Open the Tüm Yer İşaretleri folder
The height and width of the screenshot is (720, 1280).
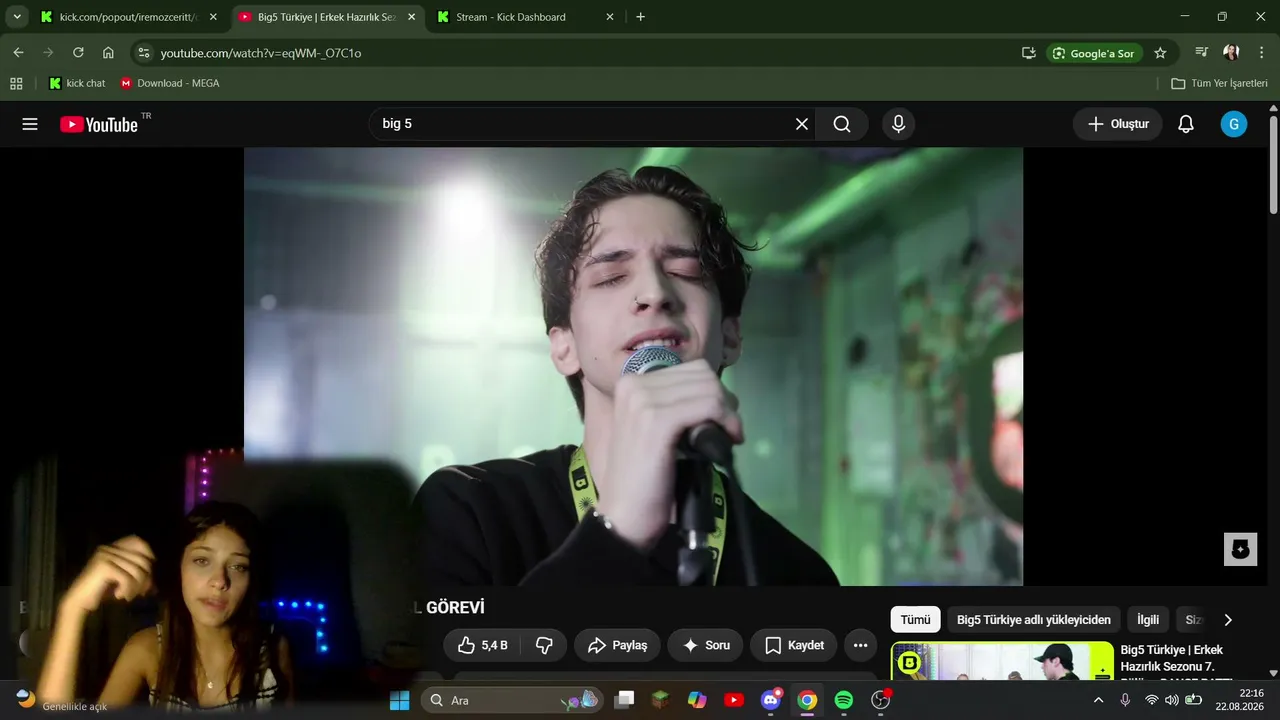point(1220,83)
